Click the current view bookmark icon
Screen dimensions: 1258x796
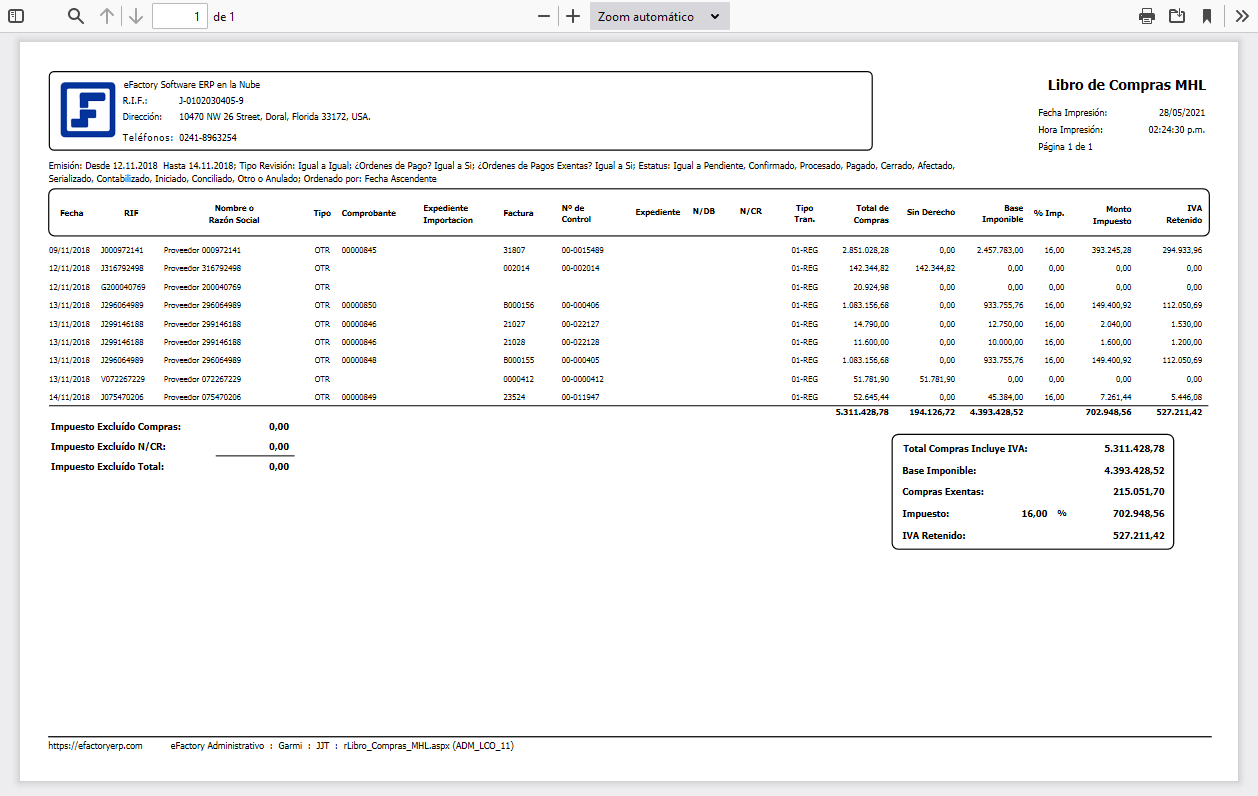point(1207,16)
